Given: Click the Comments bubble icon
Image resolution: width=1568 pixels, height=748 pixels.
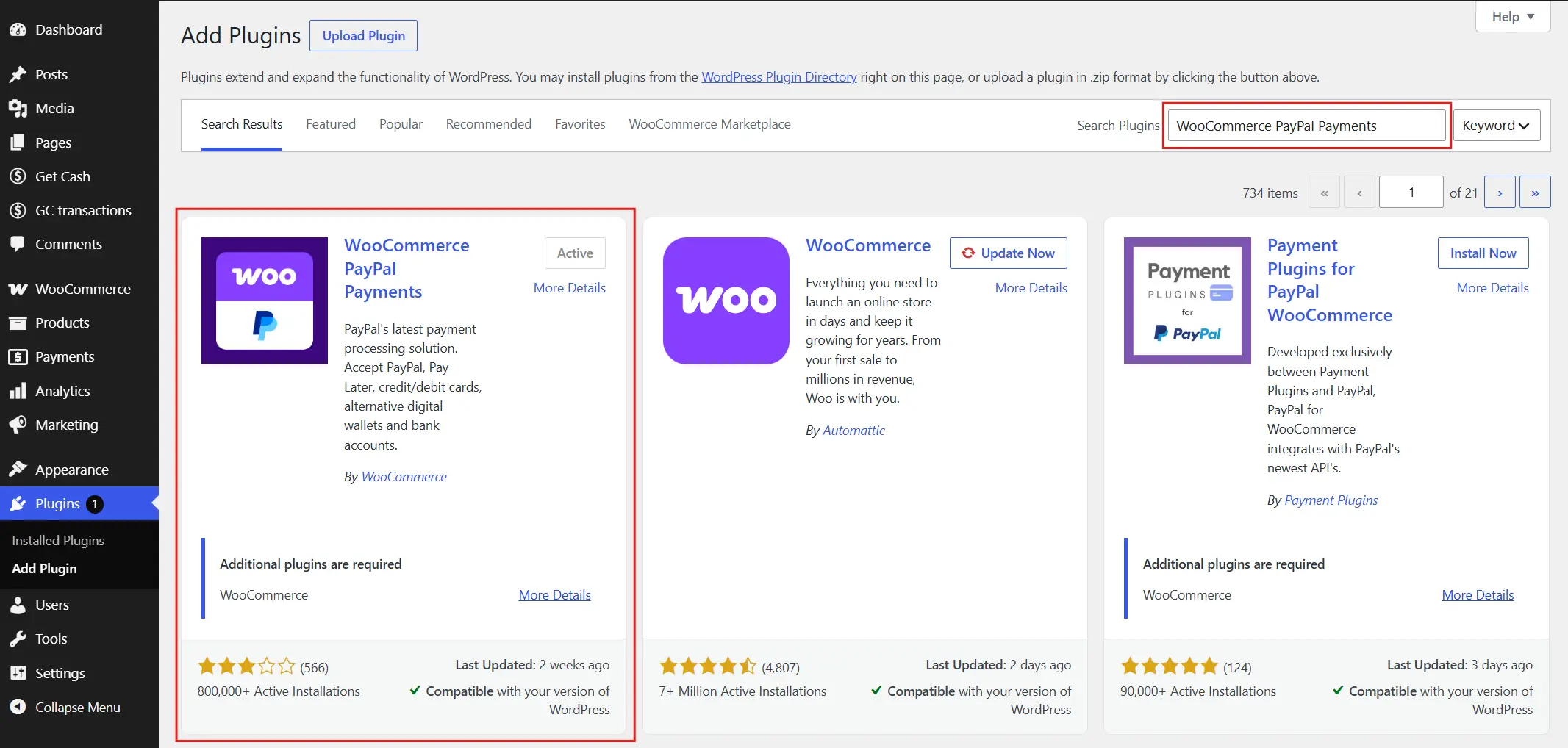Looking at the screenshot, I should pos(18,244).
